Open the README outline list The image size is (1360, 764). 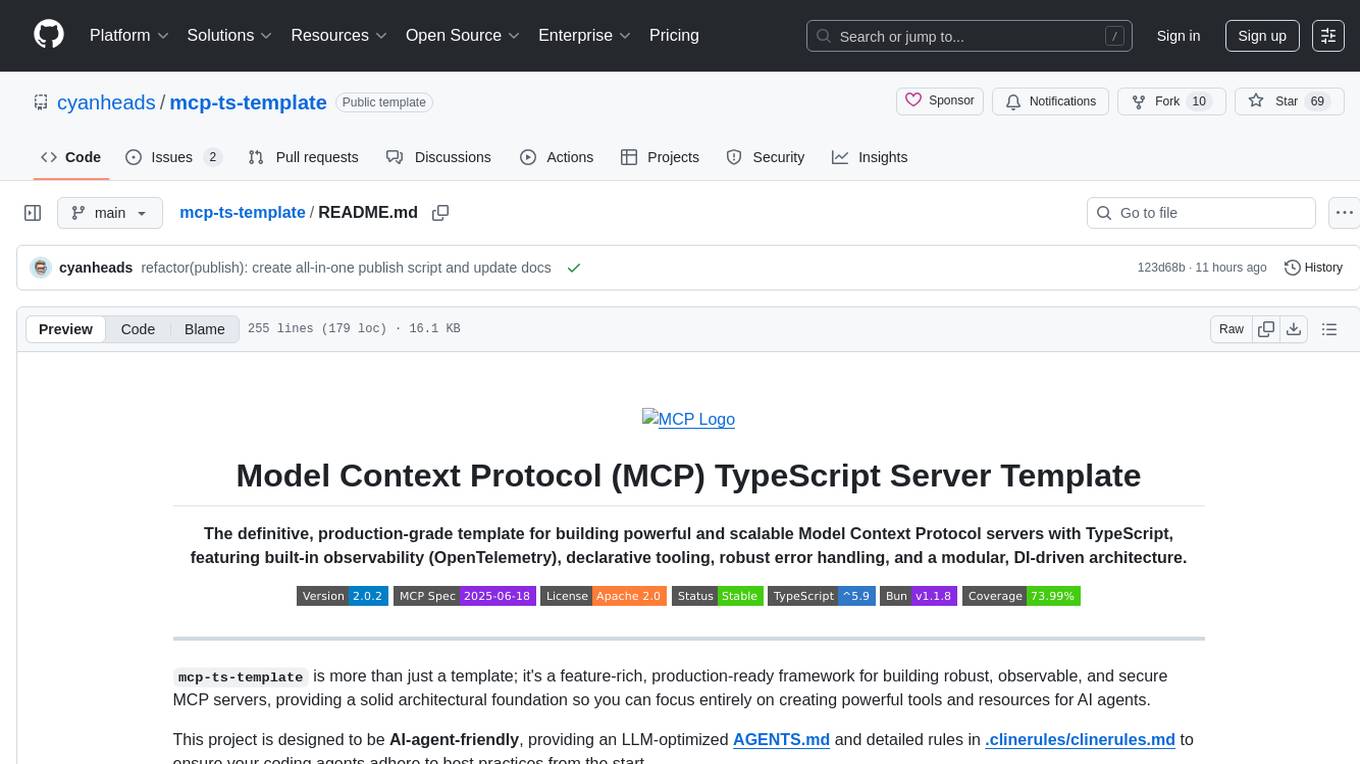pos(1329,329)
